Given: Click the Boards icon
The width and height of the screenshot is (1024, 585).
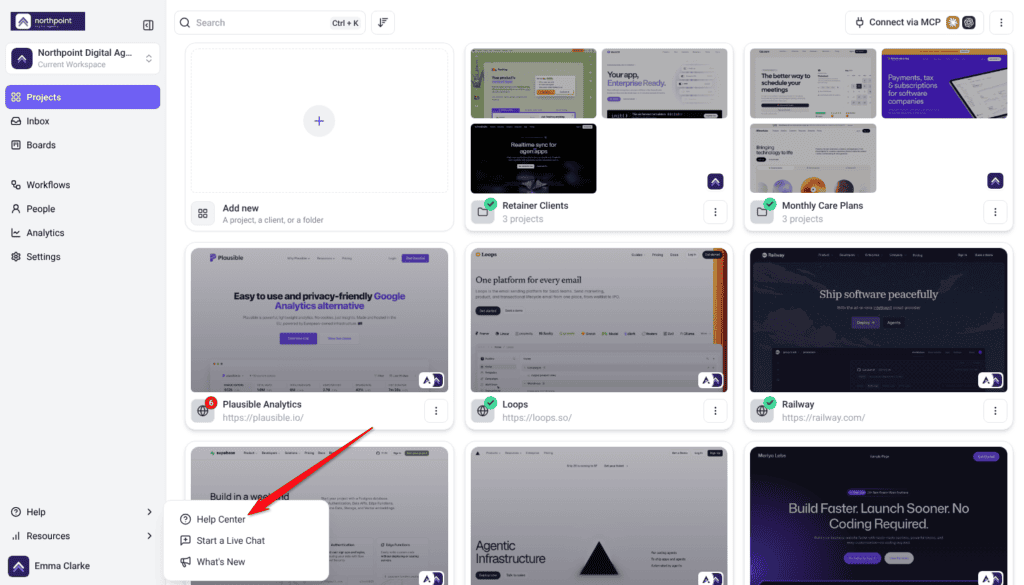Looking at the screenshot, I should 16,145.
